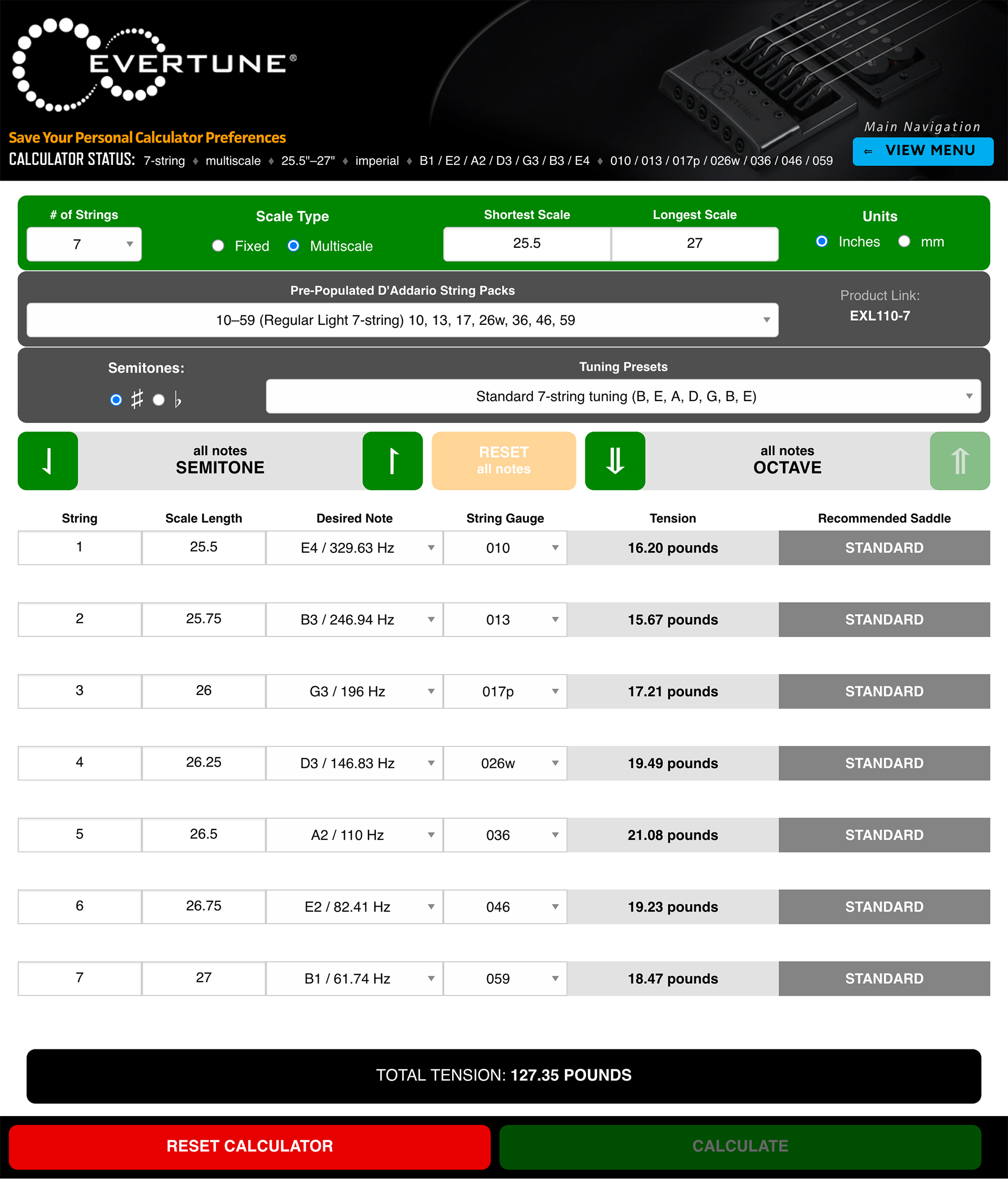Open Tuning Presets dropdown
The width and height of the screenshot is (1008, 1179).
(623, 396)
